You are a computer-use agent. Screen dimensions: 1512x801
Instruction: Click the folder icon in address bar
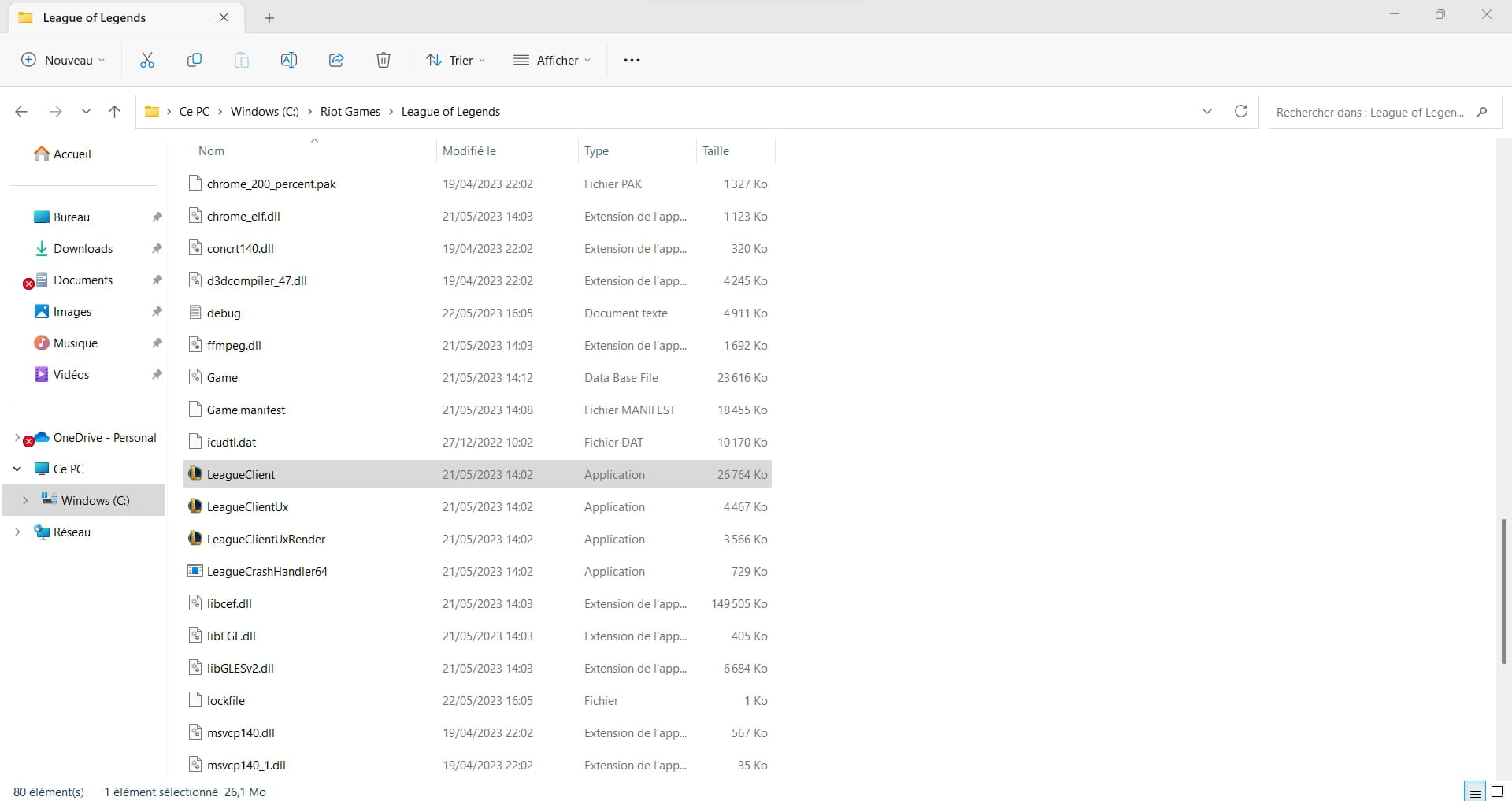152,111
